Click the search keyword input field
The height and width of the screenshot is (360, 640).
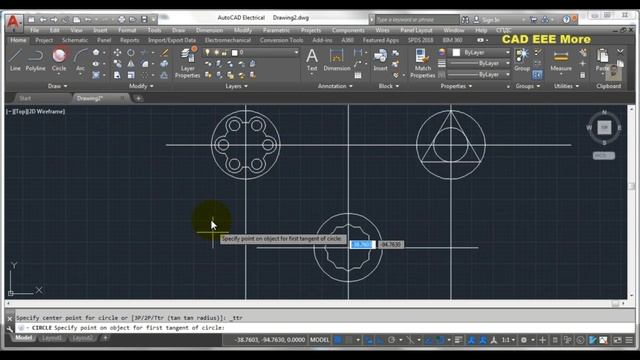click(x=417, y=20)
